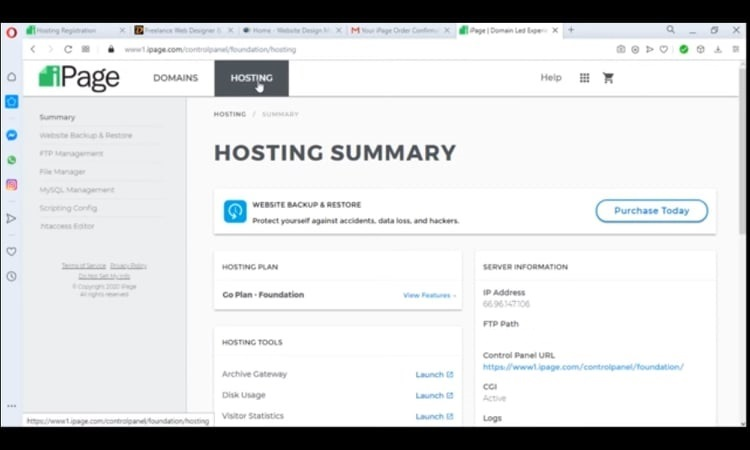This screenshot has width=750, height=450.
Task: Click the snapshot camera icon in address bar
Action: (621, 49)
